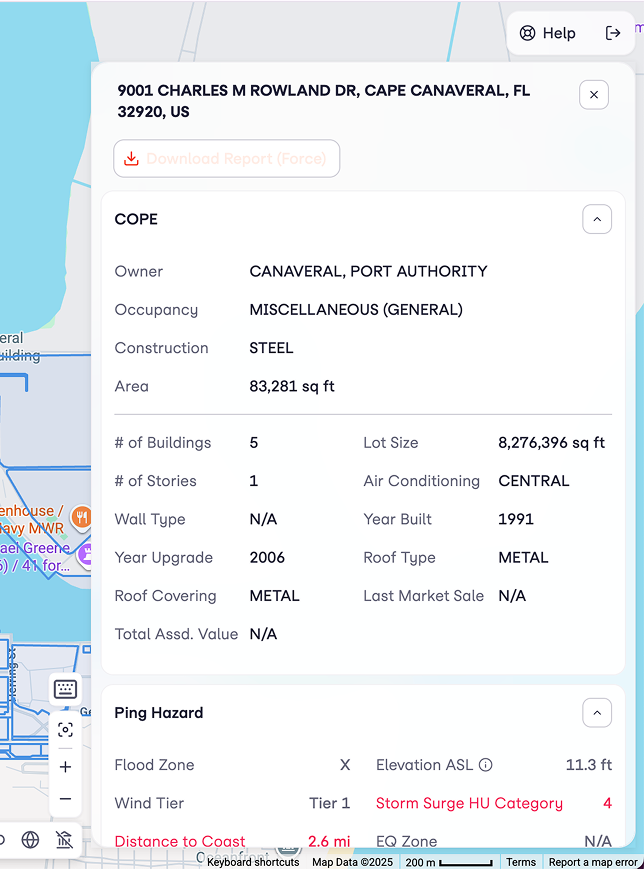Screen dimensions: 644x869
Task: Toggle the crossed-out buildings layer icon
Action: [x=65, y=840]
